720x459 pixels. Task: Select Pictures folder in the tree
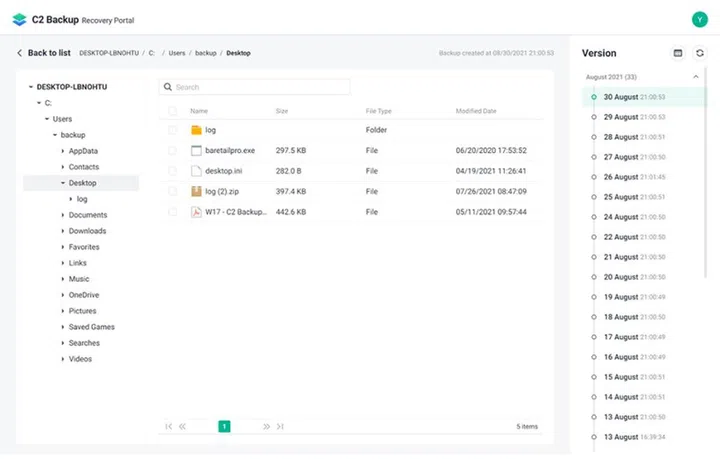(x=82, y=311)
